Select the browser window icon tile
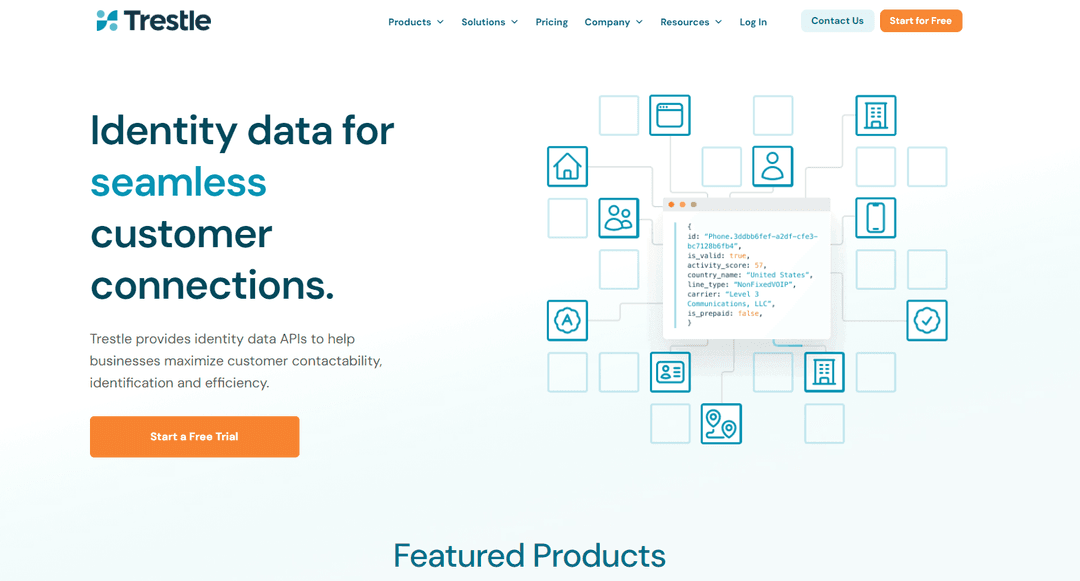The image size is (1080, 581). point(669,115)
